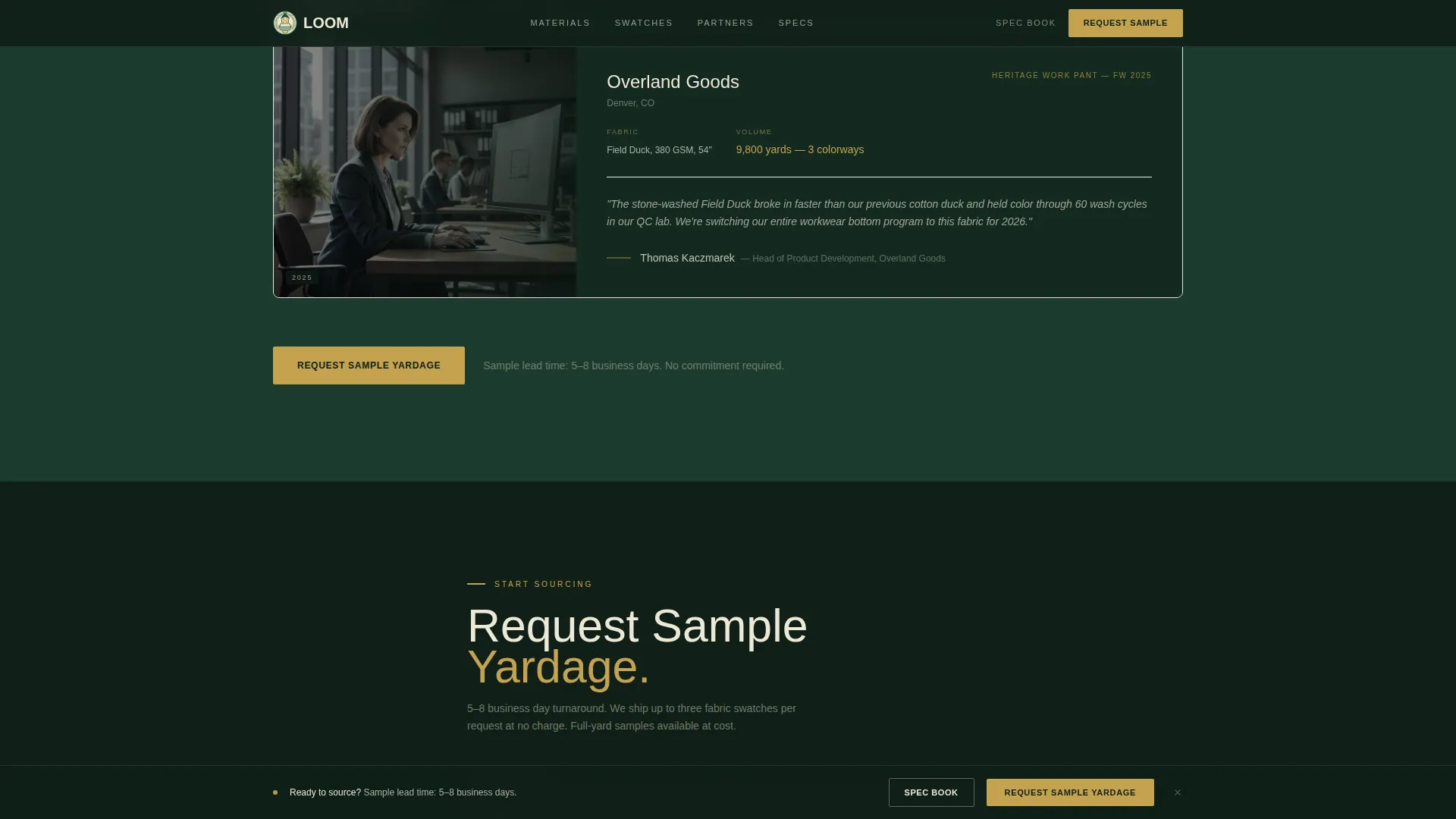Click Request Sample Yardage in bottom bar
This screenshot has height=819, width=1456.
(x=1070, y=792)
